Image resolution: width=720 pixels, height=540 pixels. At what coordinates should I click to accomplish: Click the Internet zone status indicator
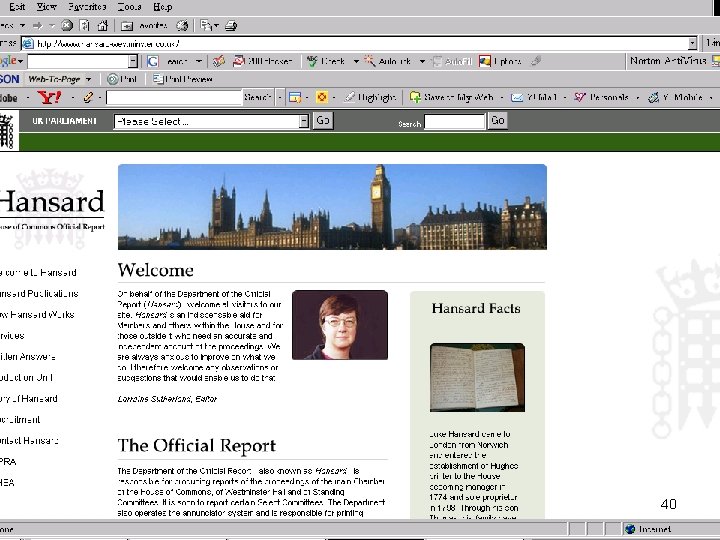click(648, 529)
